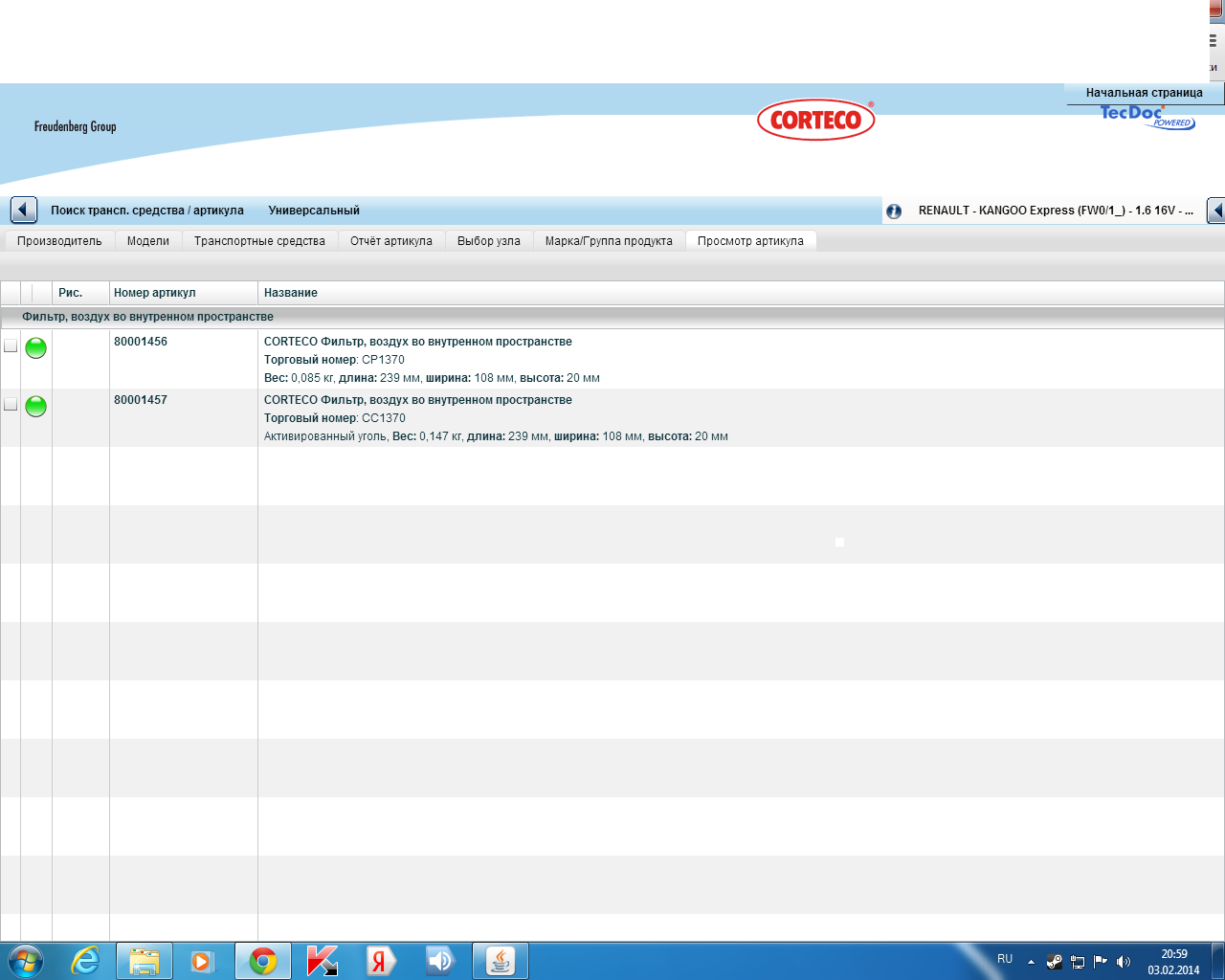Image resolution: width=1225 pixels, height=980 pixels.
Task: Switch to the Модели tab
Action: point(148,241)
